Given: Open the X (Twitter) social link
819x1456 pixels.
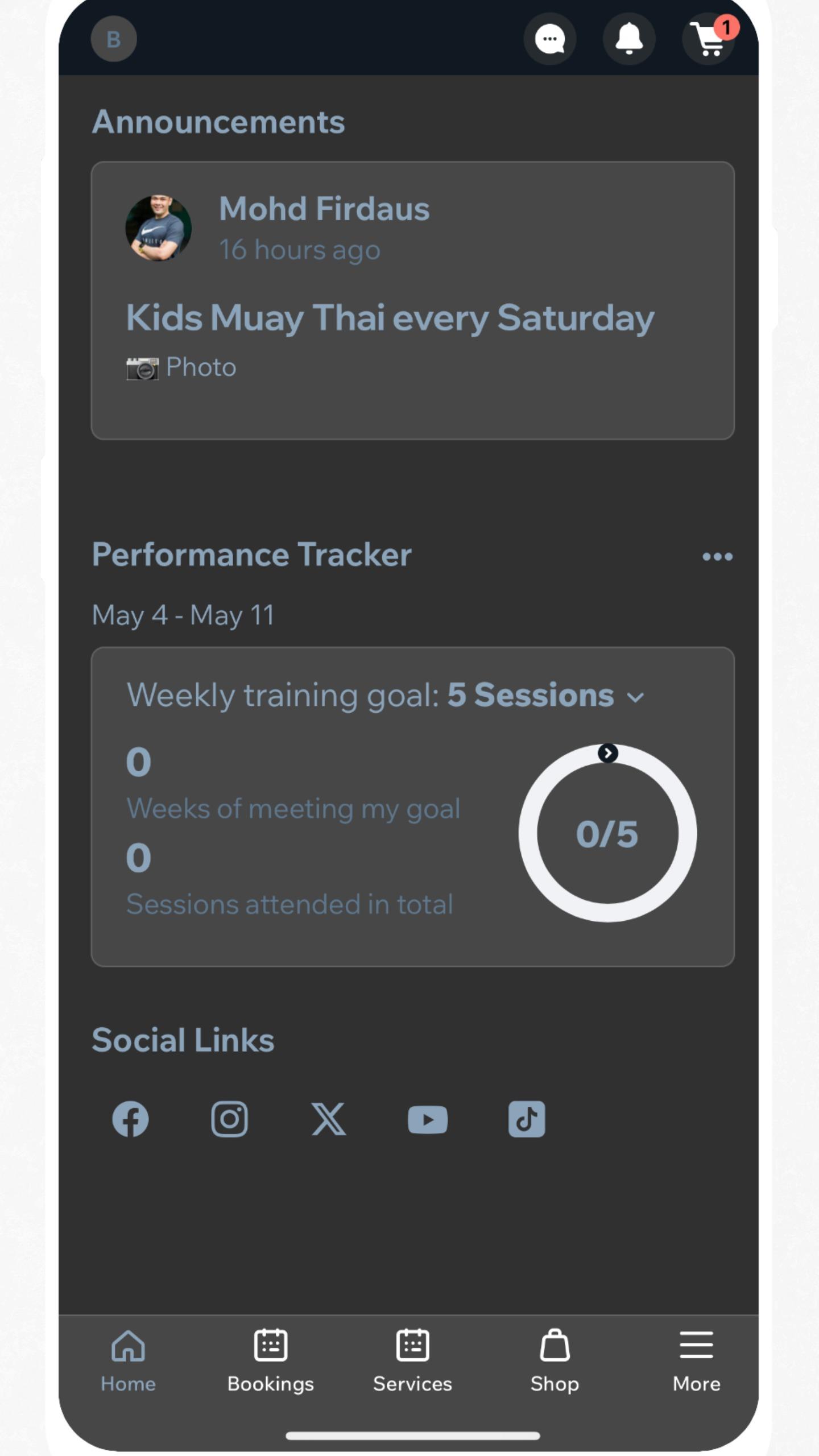Looking at the screenshot, I should pyautogui.click(x=328, y=1119).
